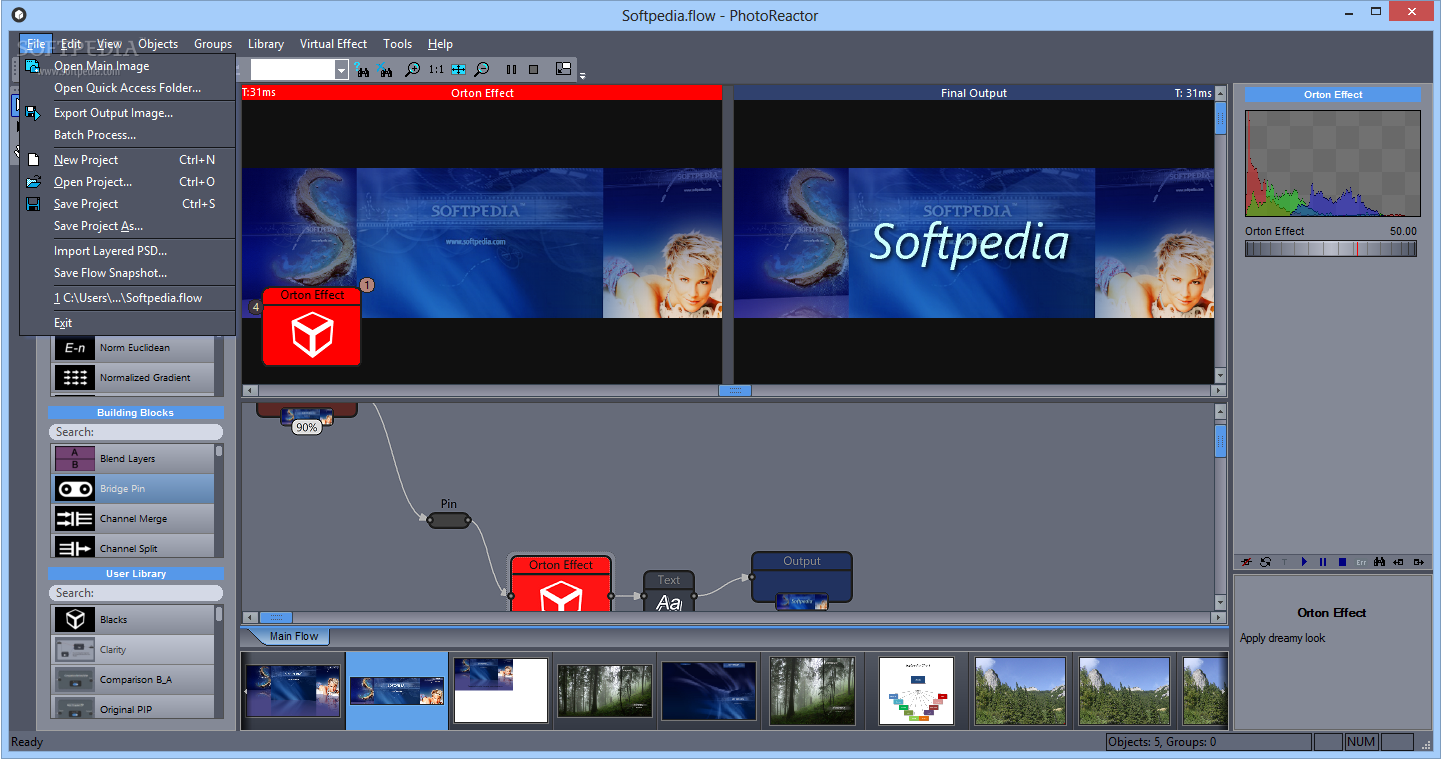This screenshot has width=1441, height=759.
Task: Select the Blend Layers building block
Action: [133, 458]
